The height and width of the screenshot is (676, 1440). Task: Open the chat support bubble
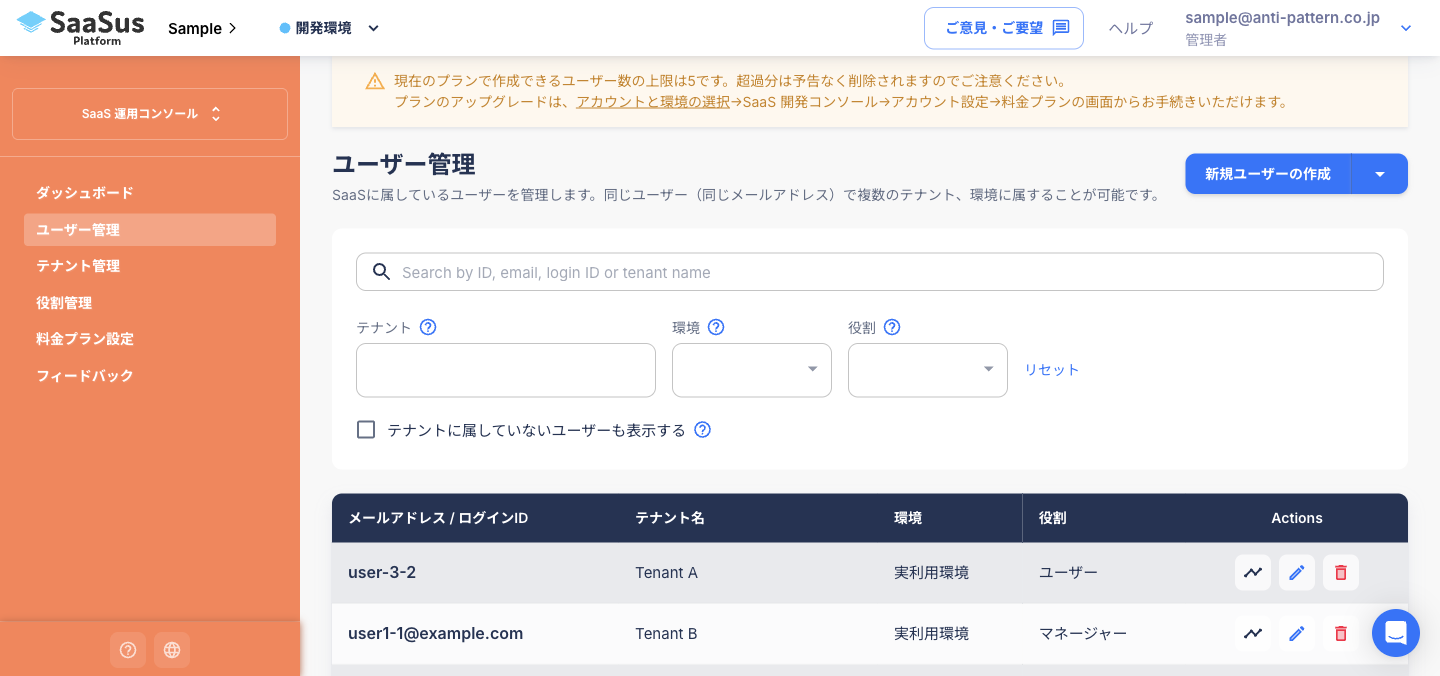coord(1396,633)
